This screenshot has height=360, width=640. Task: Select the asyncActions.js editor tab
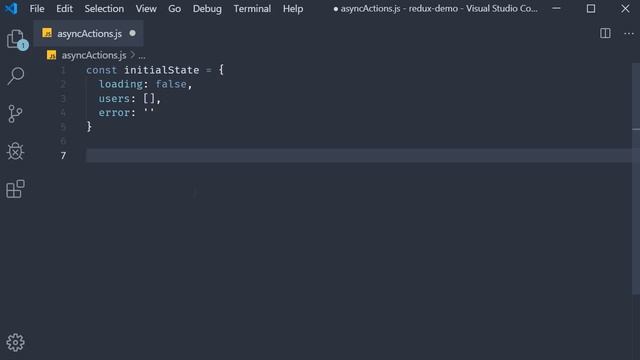[x=89, y=33]
